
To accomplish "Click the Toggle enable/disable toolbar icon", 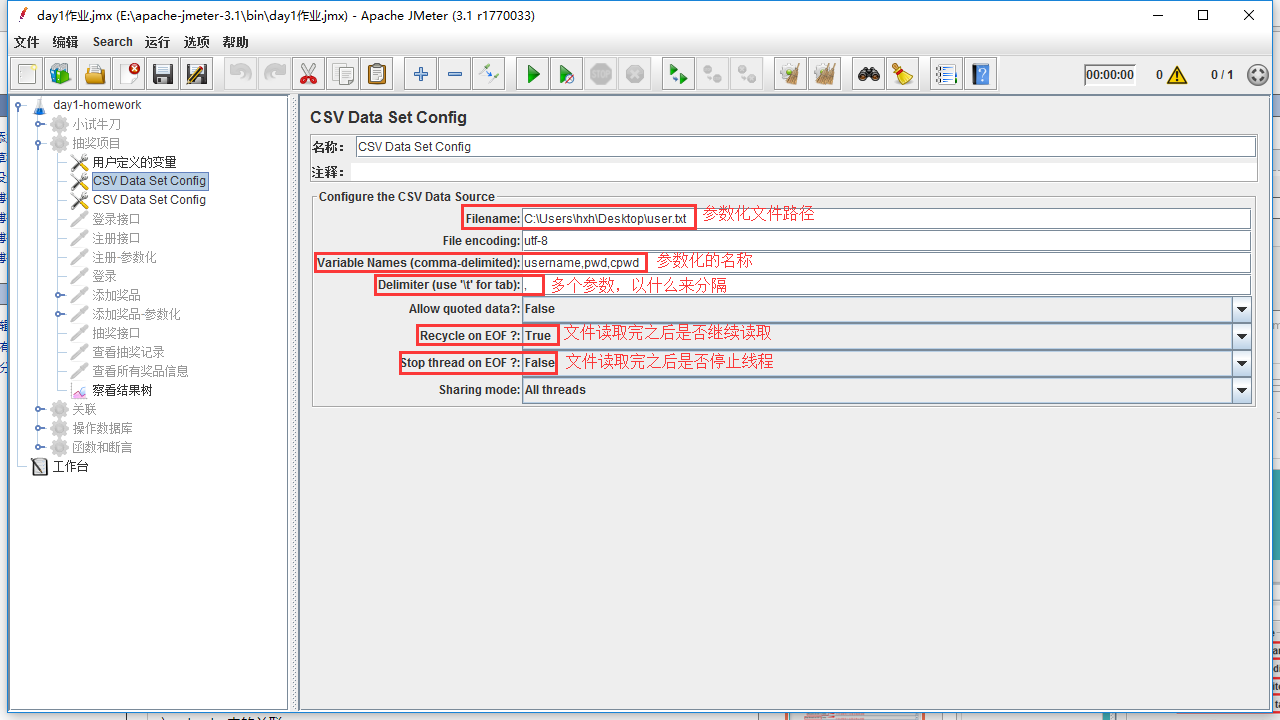I will (488, 74).
